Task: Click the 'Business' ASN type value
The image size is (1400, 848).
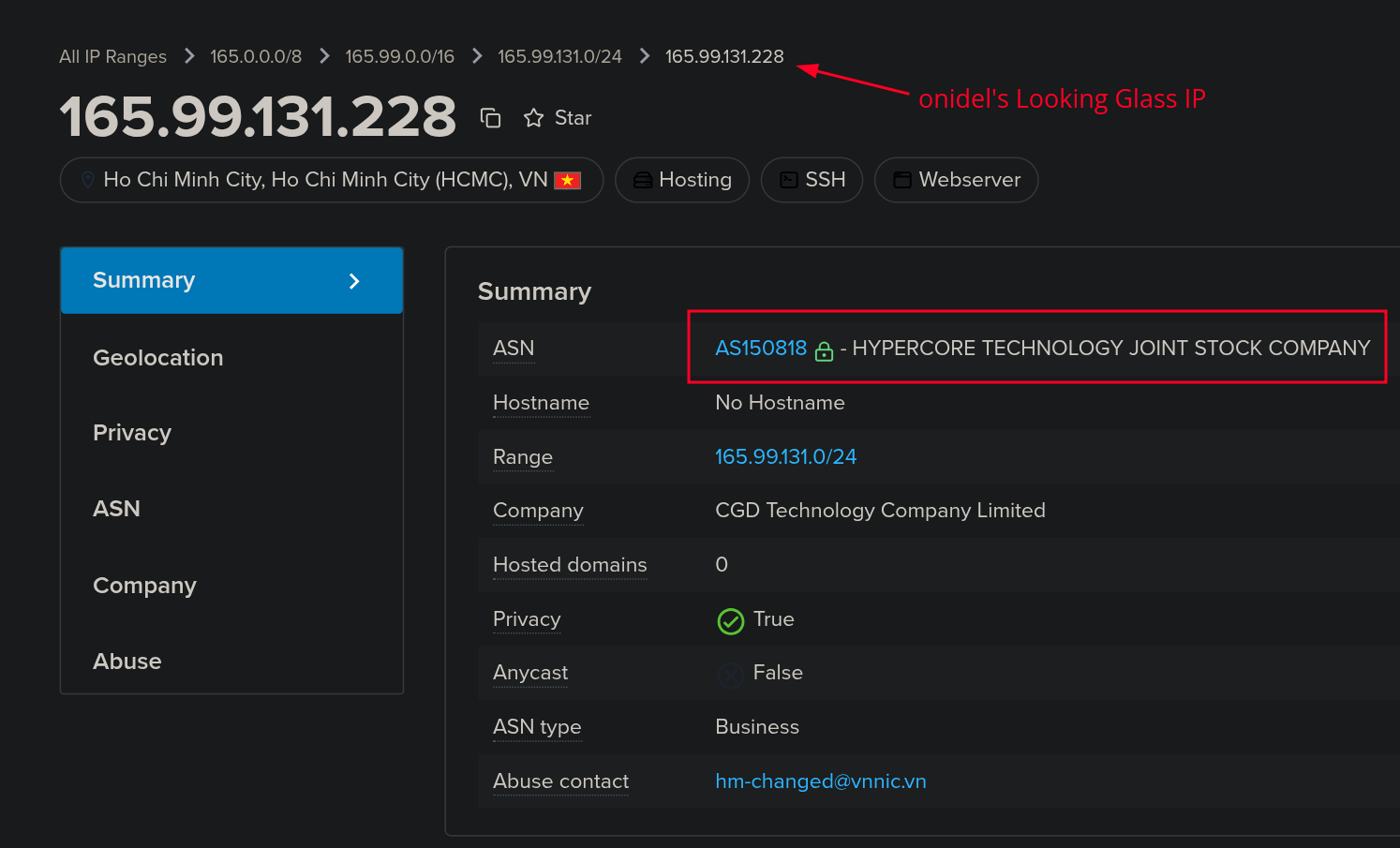Action: click(757, 727)
